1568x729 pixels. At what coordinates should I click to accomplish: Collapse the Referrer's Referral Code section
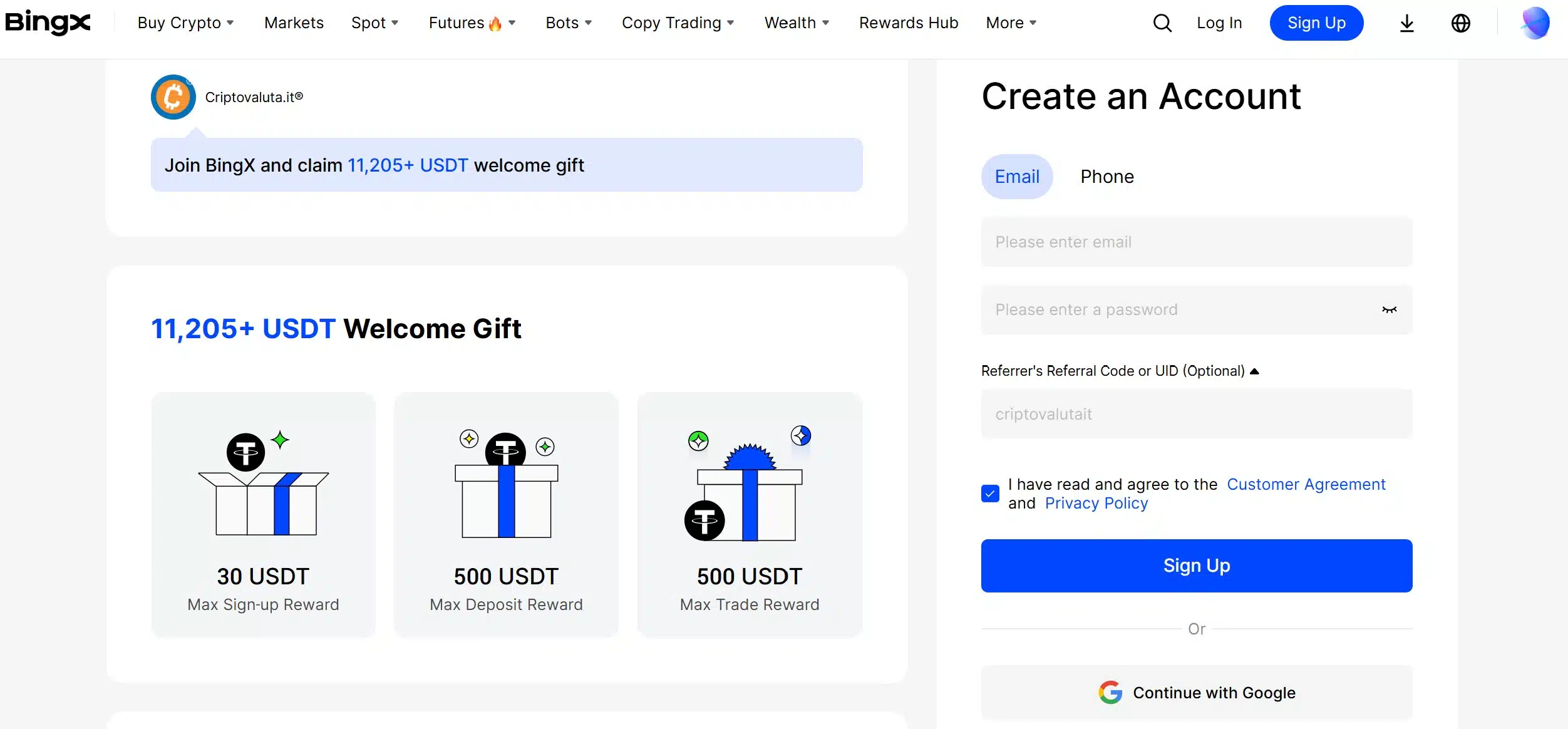[x=1255, y=370]
